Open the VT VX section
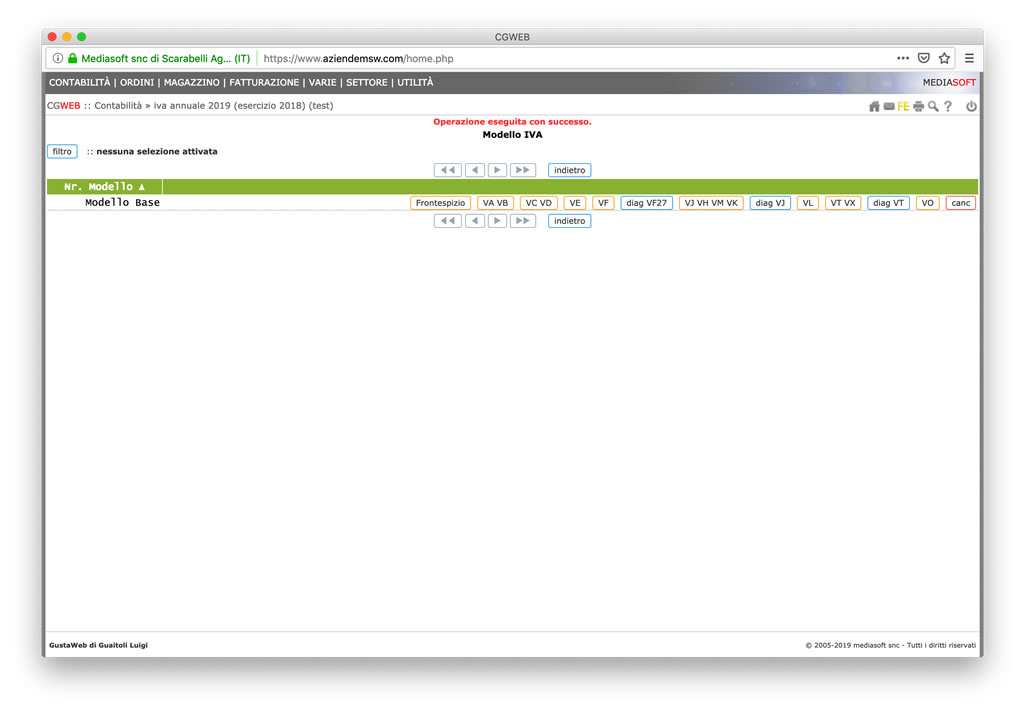The height and width of the screenshot is (711, 1024). click(x=843, y=203)
